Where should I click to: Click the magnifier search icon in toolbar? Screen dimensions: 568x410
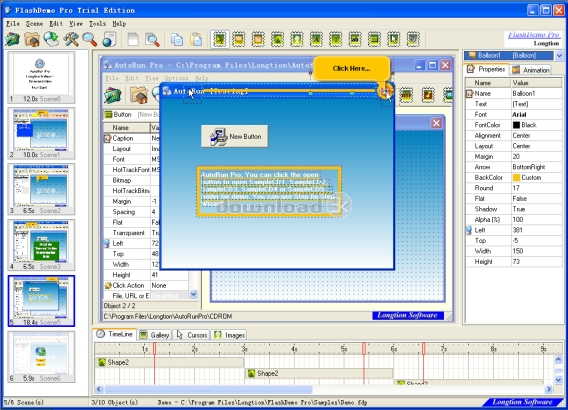(x=89, y=39)
